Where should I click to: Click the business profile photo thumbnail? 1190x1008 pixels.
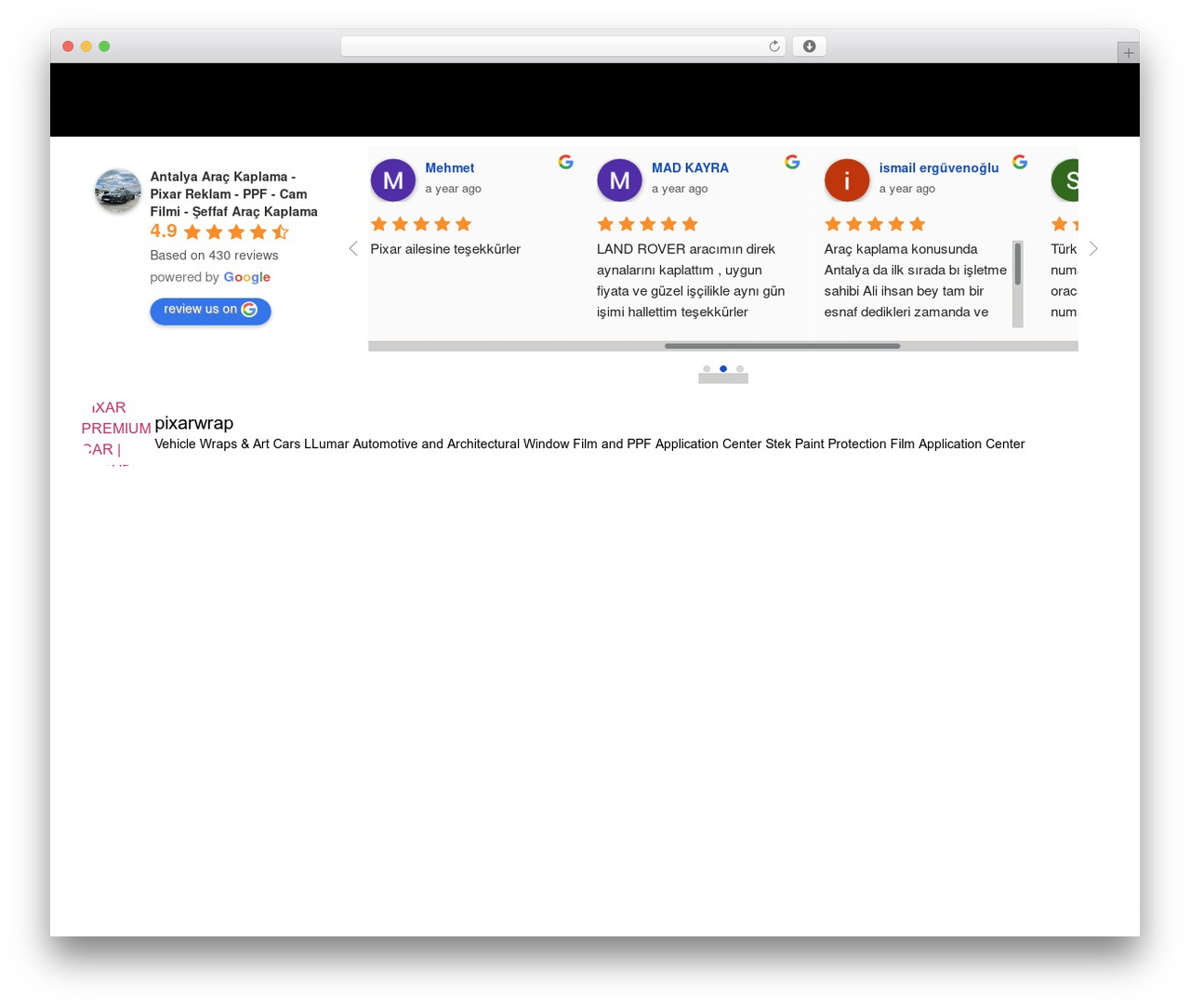pos(118,191)
